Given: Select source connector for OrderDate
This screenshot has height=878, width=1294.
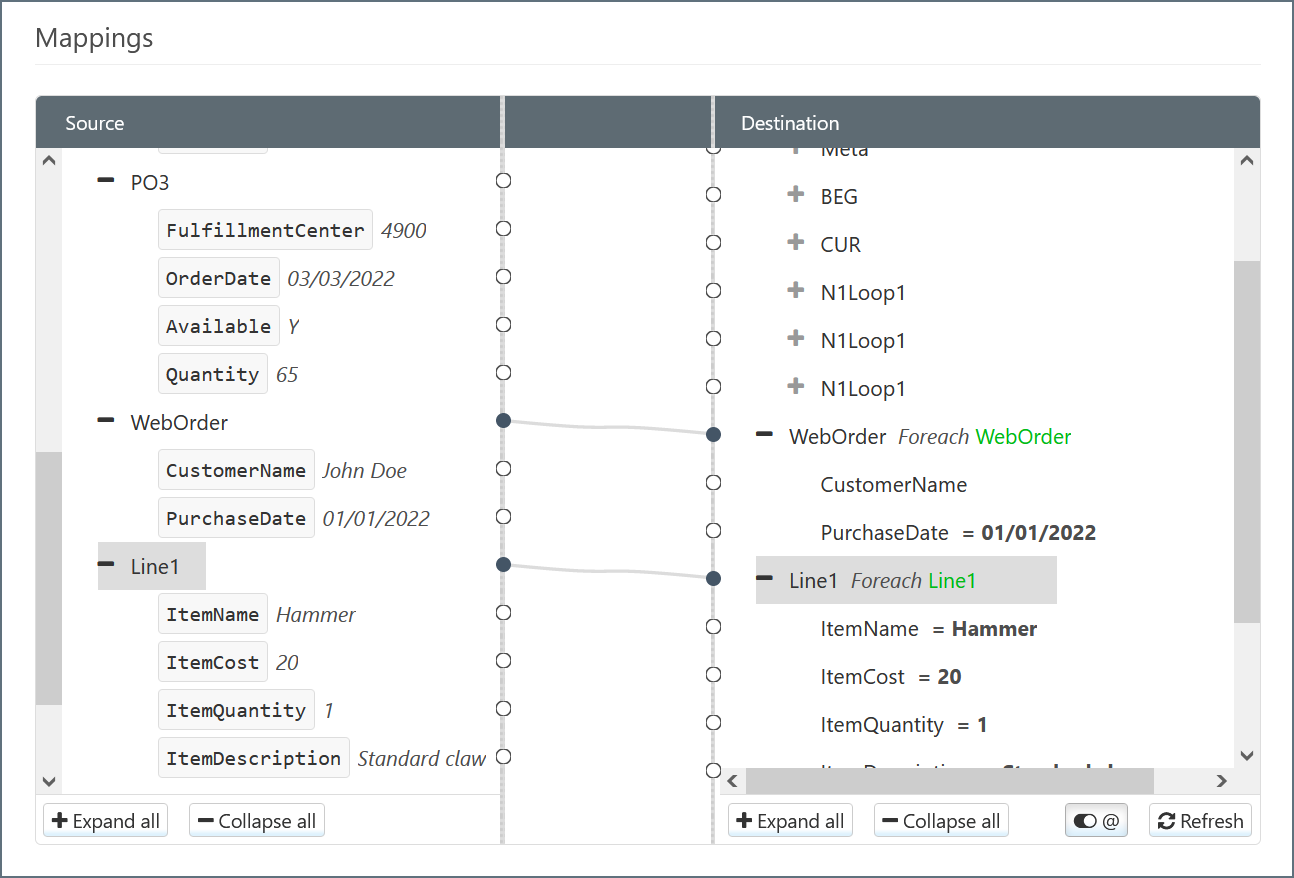Looking at the screenshot, I should tap(504, 276).
